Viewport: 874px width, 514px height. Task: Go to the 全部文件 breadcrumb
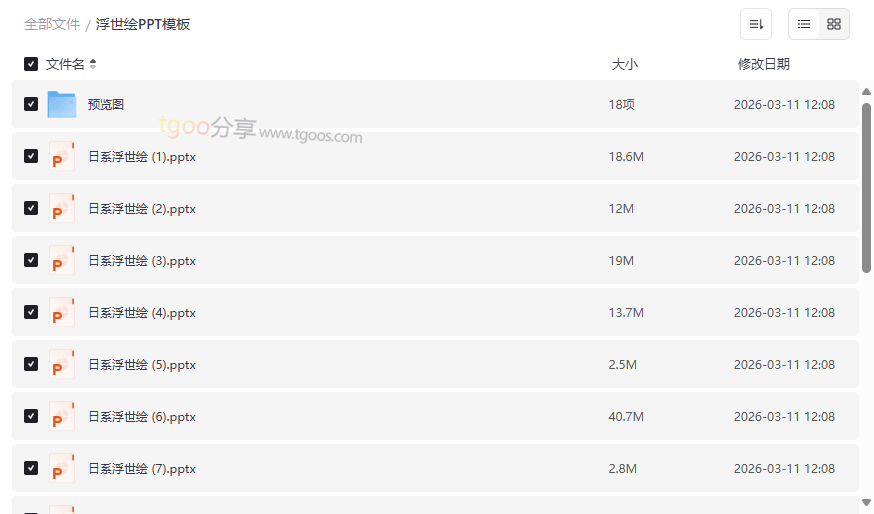click(x=52, y=24)
